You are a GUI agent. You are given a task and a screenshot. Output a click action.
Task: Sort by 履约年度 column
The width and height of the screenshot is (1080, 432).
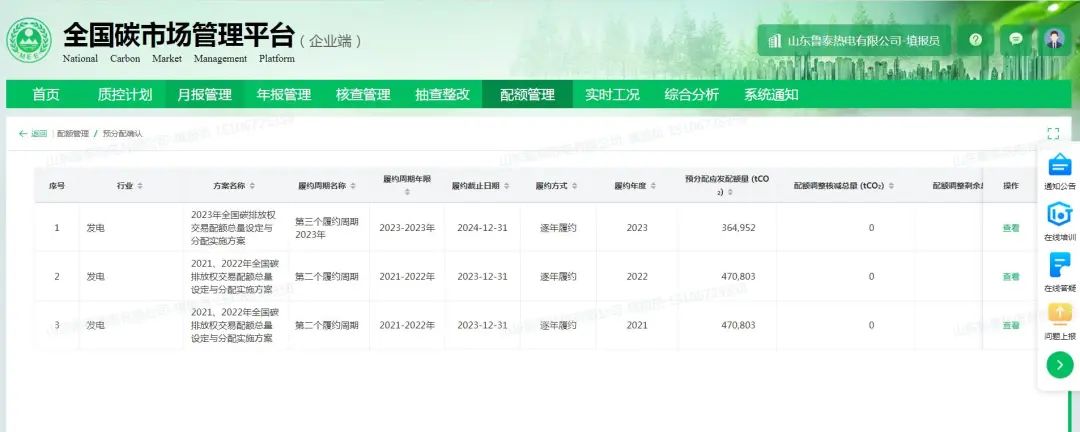[x=653, y=186]
